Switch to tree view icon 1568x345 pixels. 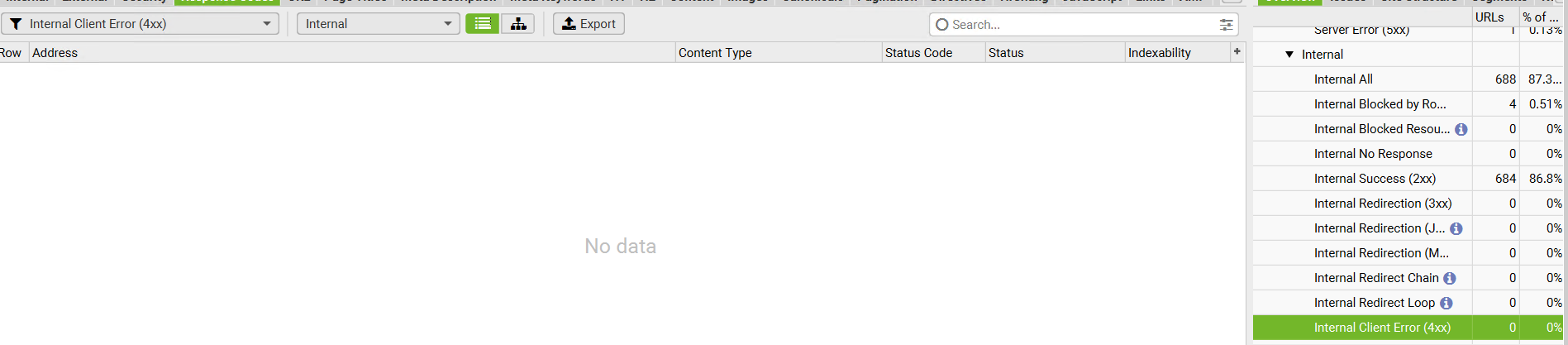click(x=517, y=23)
